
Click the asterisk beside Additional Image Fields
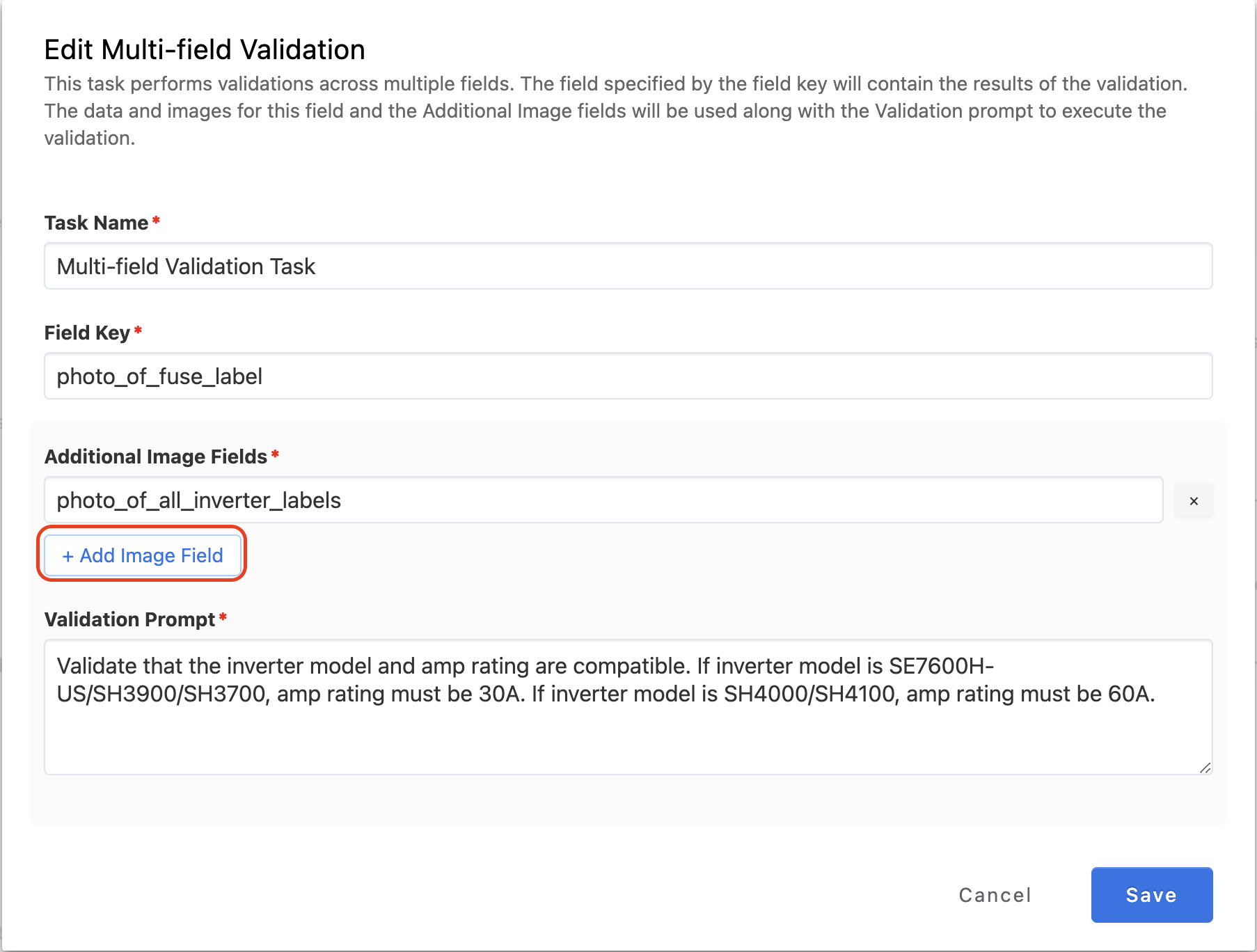click(275, 454)
